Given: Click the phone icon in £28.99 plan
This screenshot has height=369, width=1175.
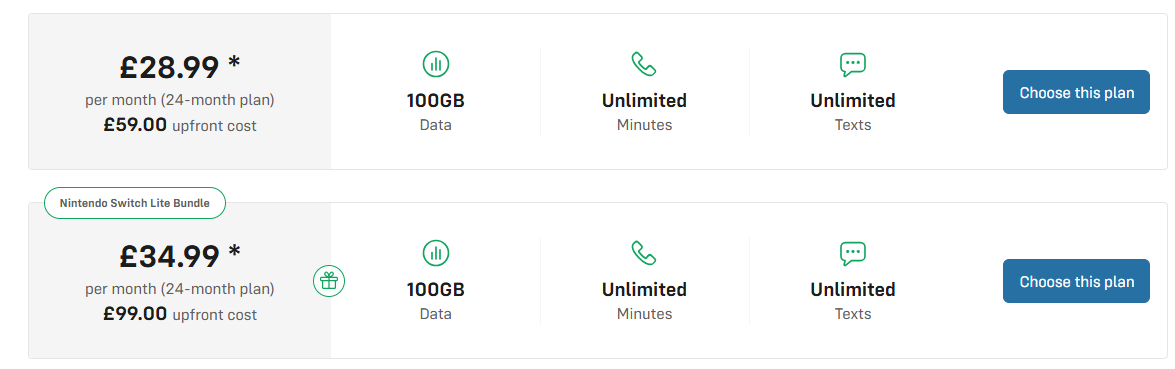Looking at the screenshot, I should [644, 64].
